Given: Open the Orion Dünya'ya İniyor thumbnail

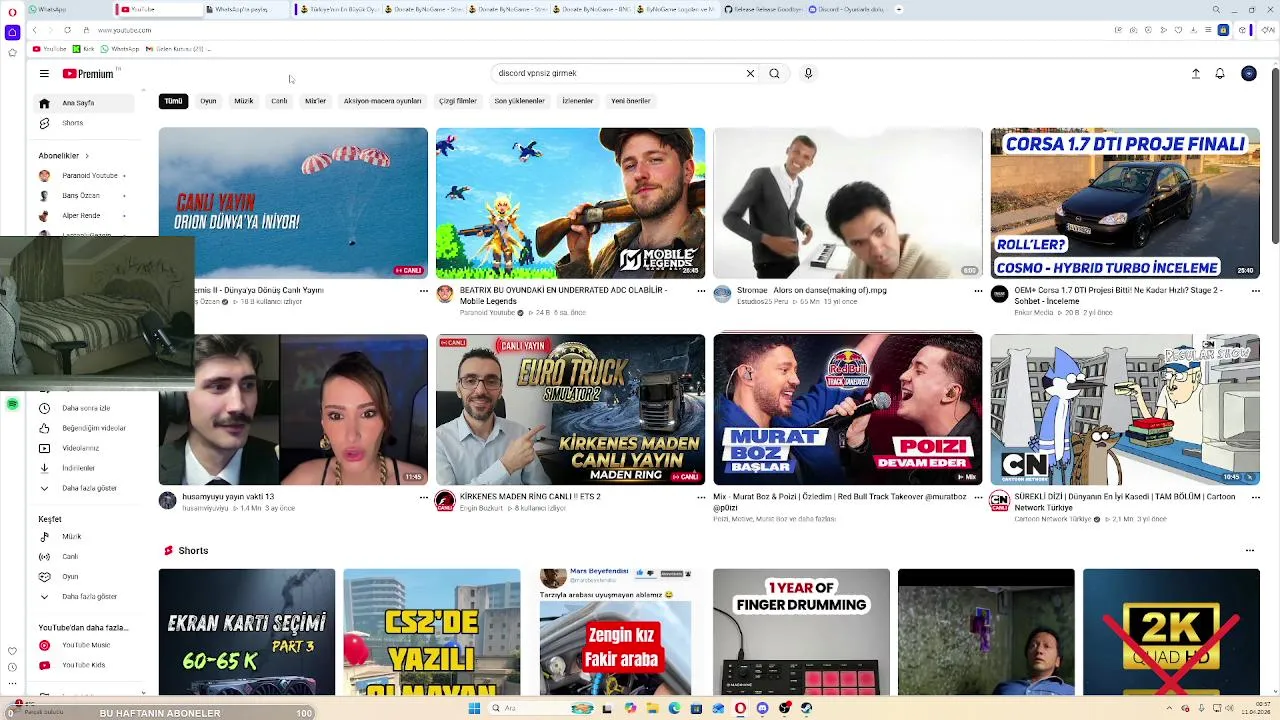Looking at the screenshot, I should point(293,203).
